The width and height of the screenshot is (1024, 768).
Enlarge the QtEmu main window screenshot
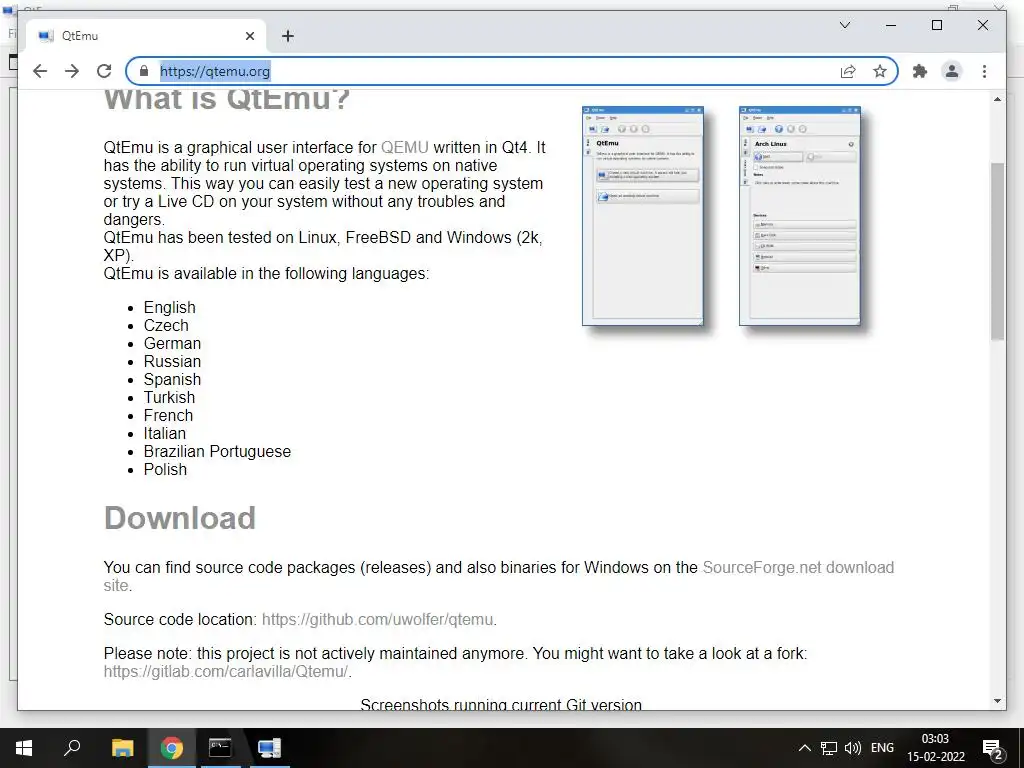click(643, 216)
